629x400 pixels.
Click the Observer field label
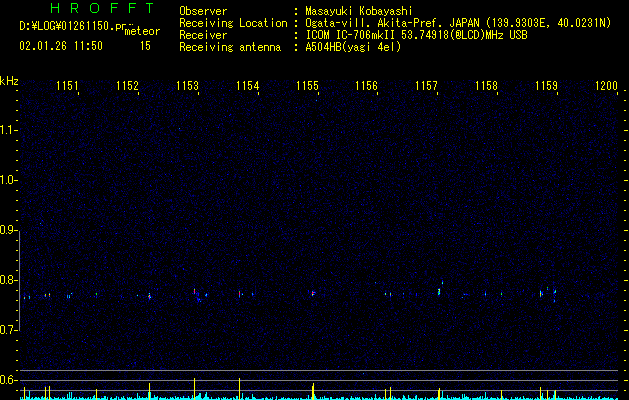[x=203, y=11]
